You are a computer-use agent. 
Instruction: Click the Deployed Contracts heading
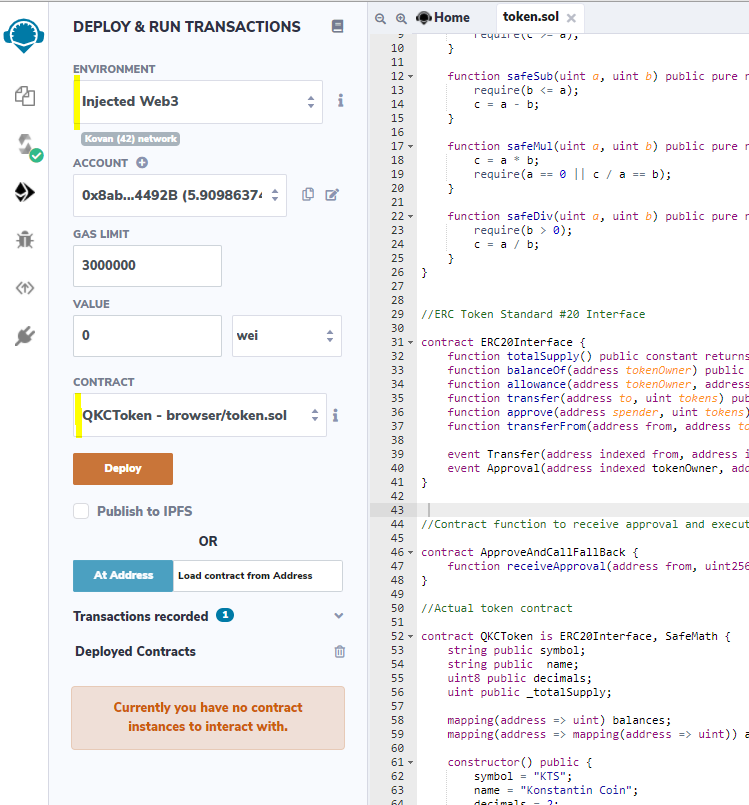[136, 651]
